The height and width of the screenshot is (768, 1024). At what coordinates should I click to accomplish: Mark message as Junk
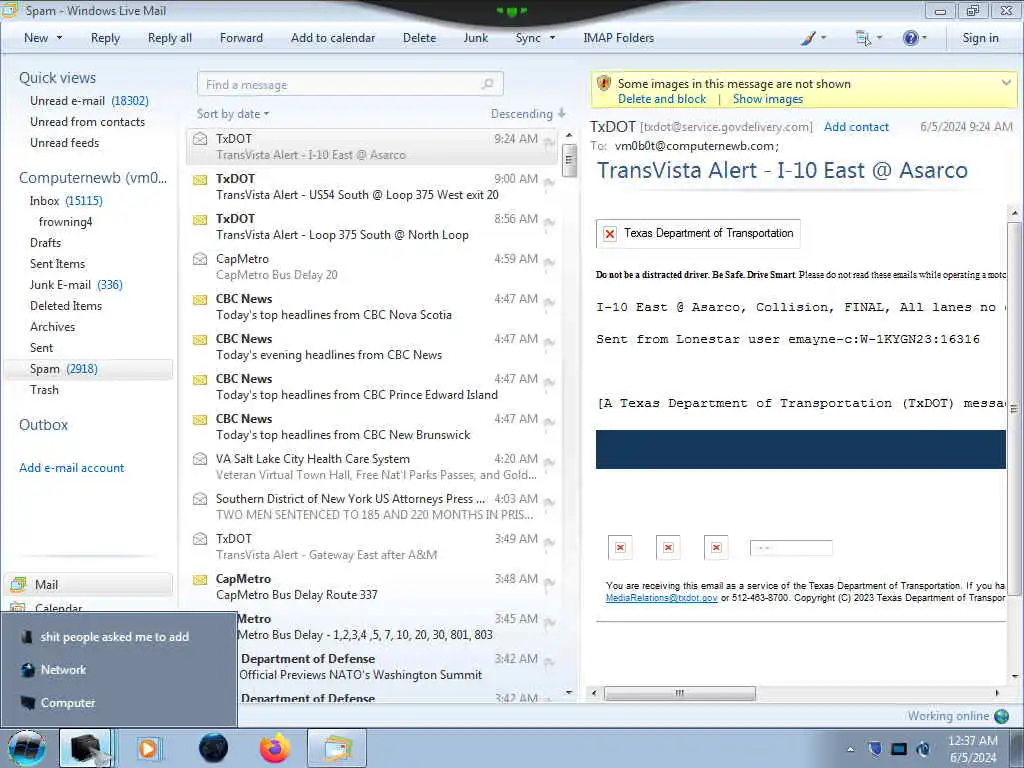tap(475, 38)
